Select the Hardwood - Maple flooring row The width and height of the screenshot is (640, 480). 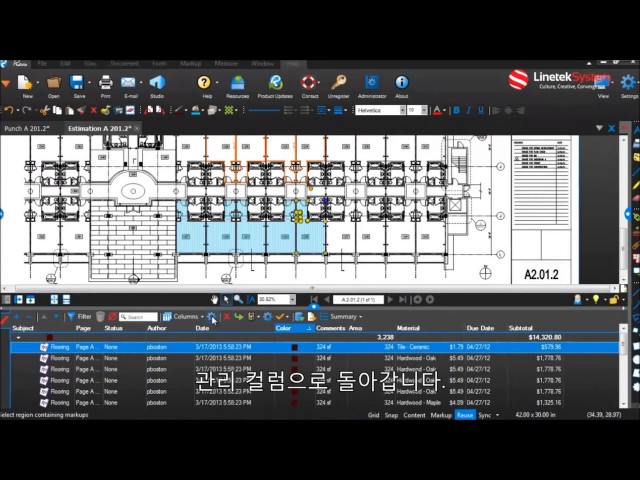coord(314,402)
